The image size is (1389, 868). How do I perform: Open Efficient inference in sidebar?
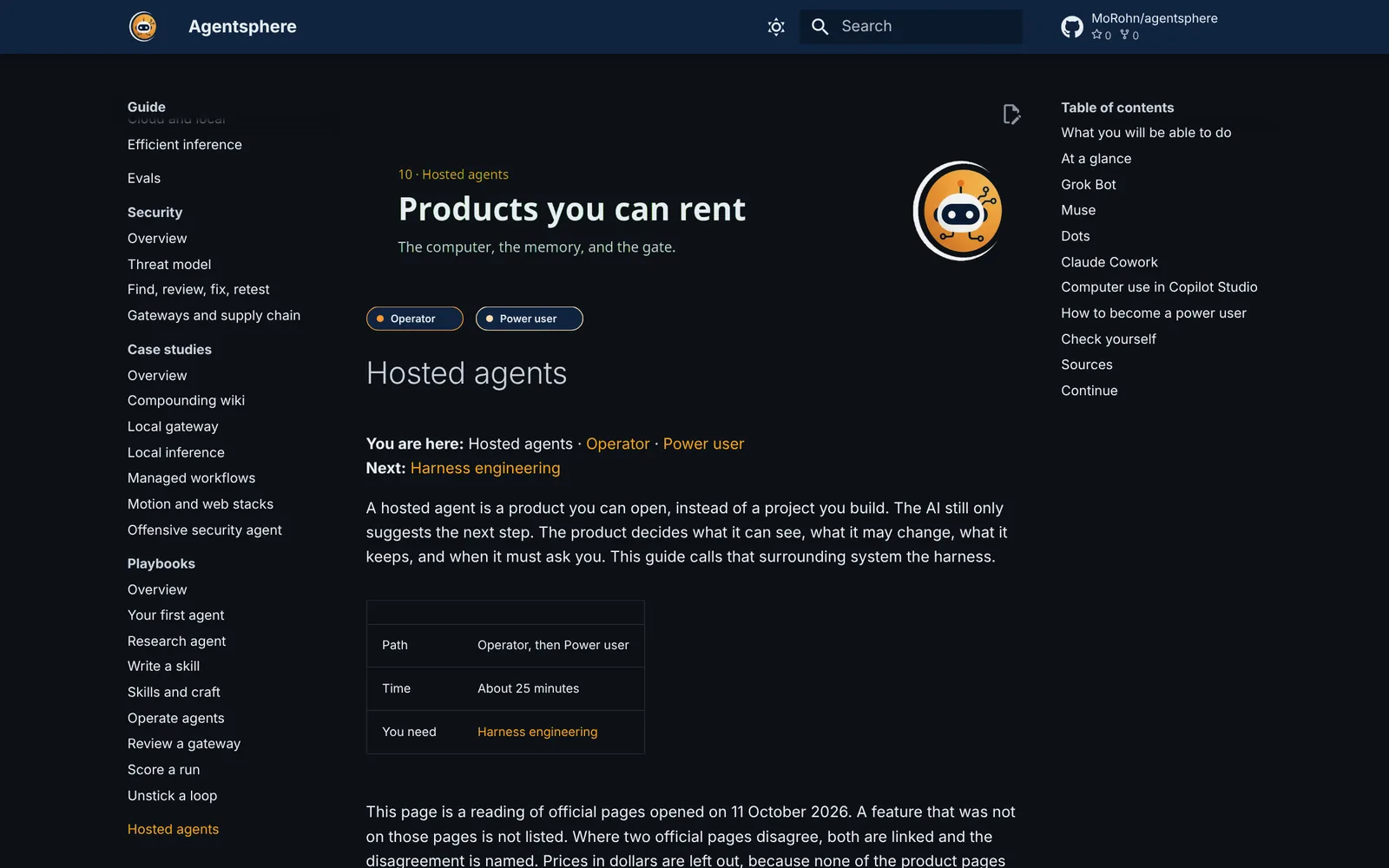click(185, 145)
